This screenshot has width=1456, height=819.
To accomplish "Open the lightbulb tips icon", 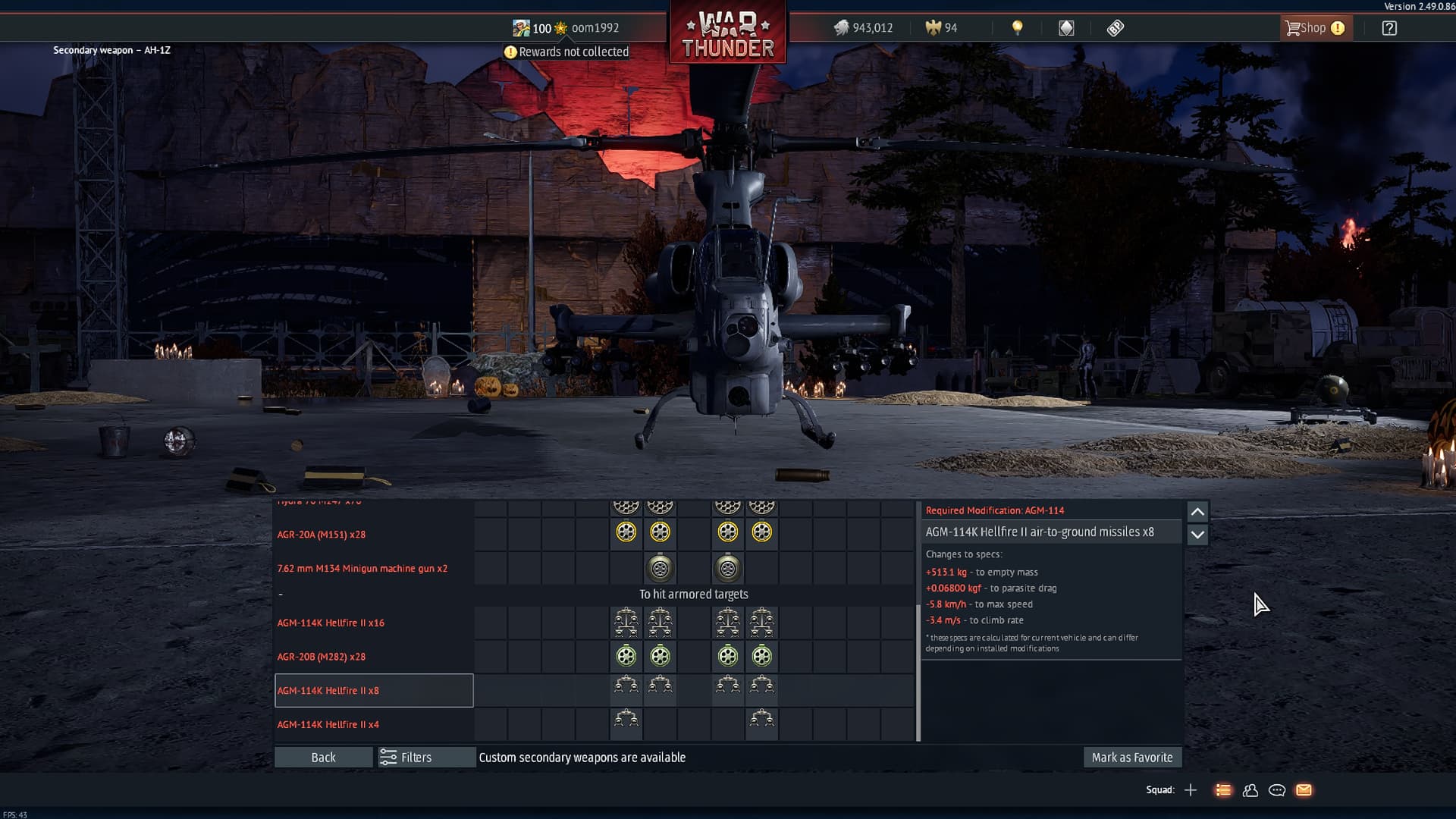I will click(1017, 28).
